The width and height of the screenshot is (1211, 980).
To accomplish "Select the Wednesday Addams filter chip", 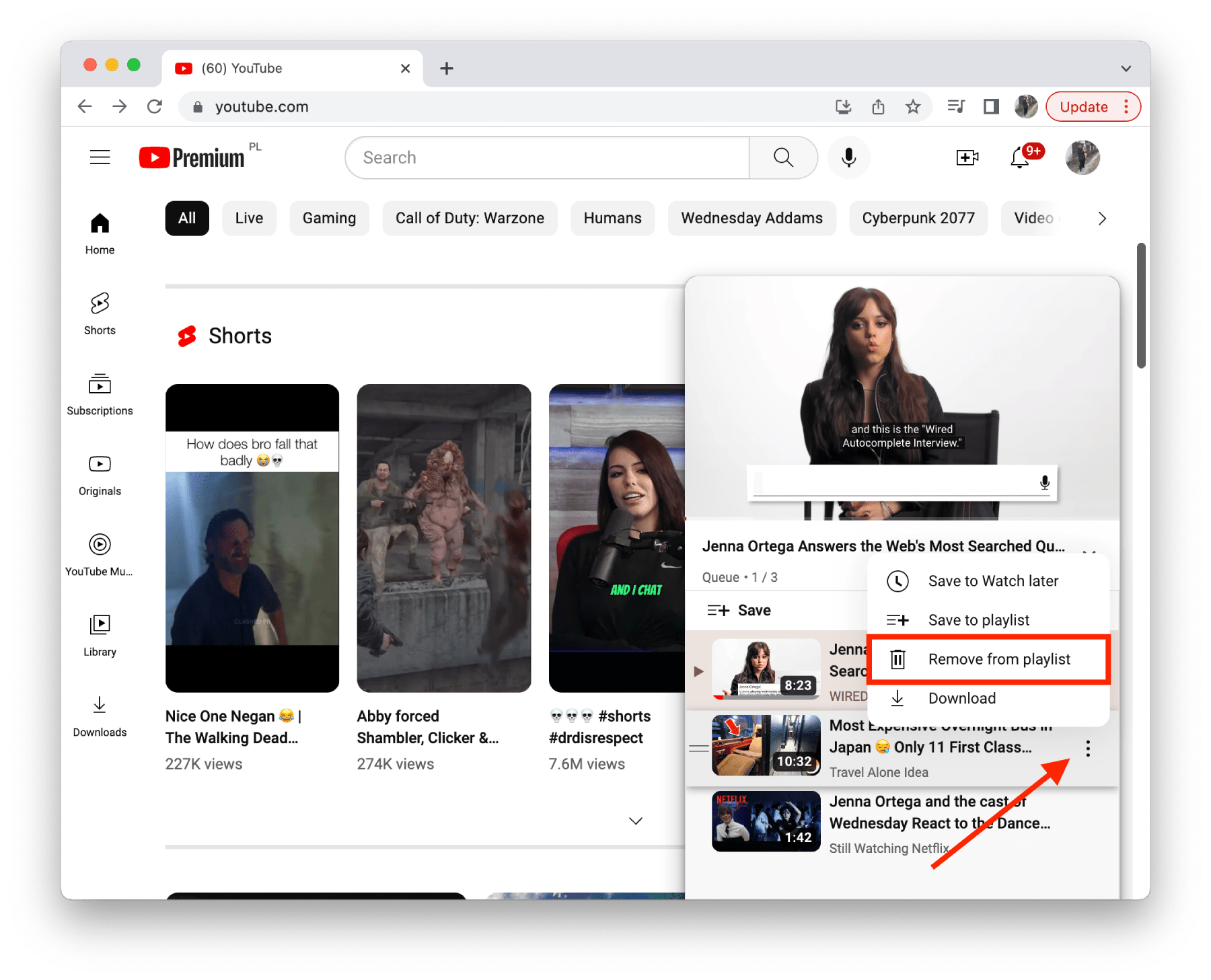I will click(x=751, y=218).
